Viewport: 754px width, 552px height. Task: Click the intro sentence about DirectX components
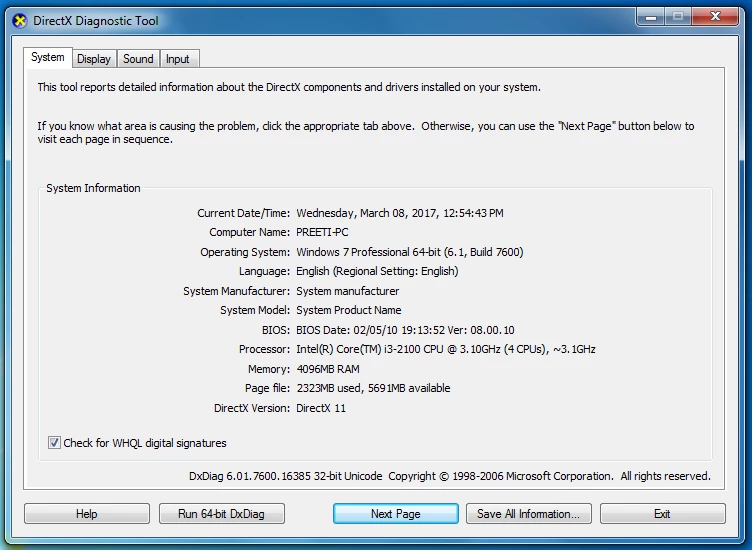[289, 88]
